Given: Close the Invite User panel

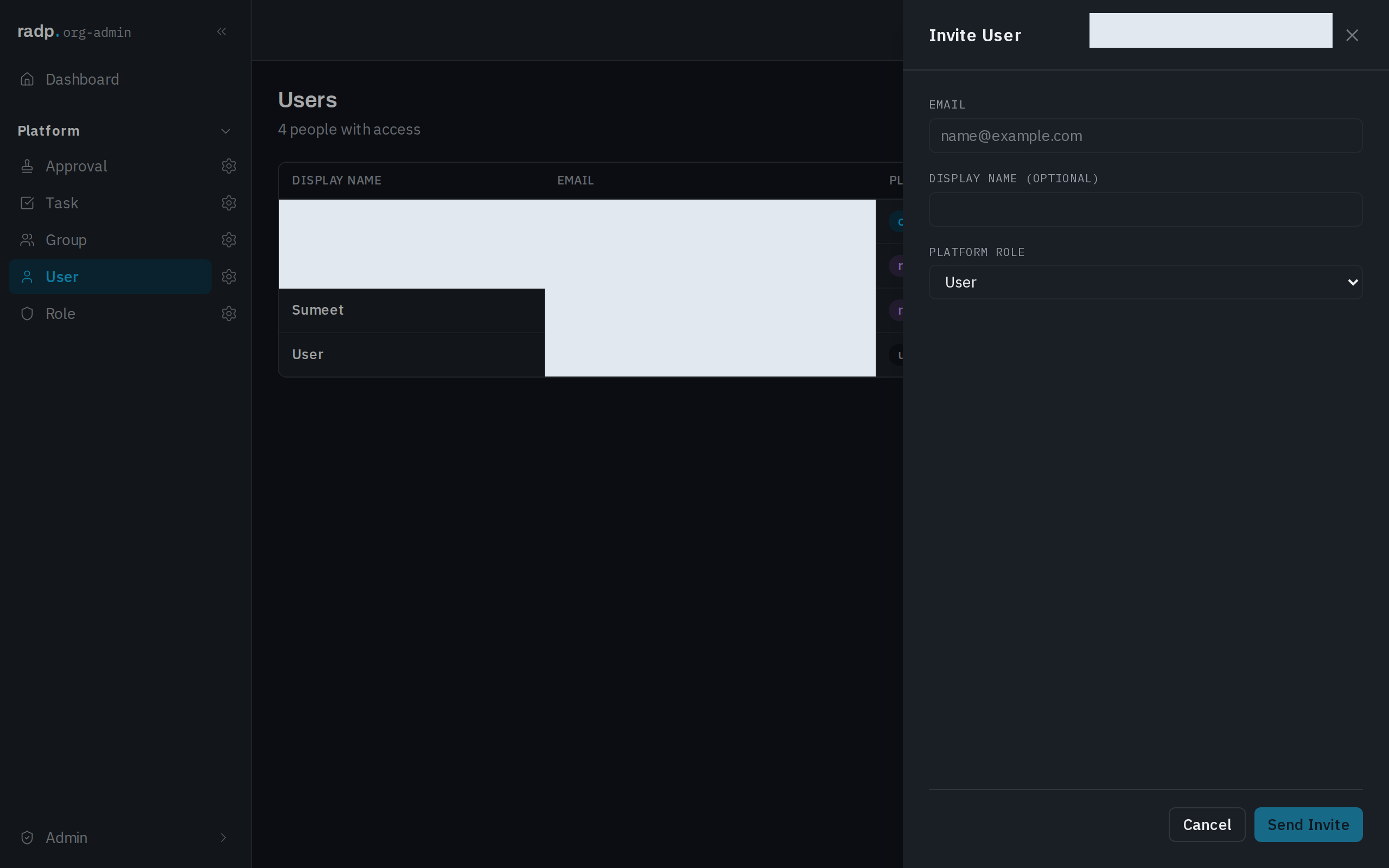Looking at the screenshot, I should point(1352,36).
